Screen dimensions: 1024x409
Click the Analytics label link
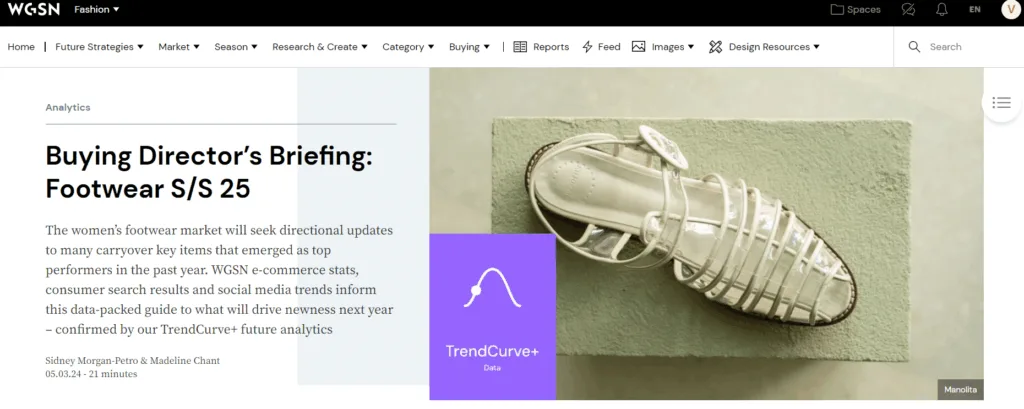(68, 107)
